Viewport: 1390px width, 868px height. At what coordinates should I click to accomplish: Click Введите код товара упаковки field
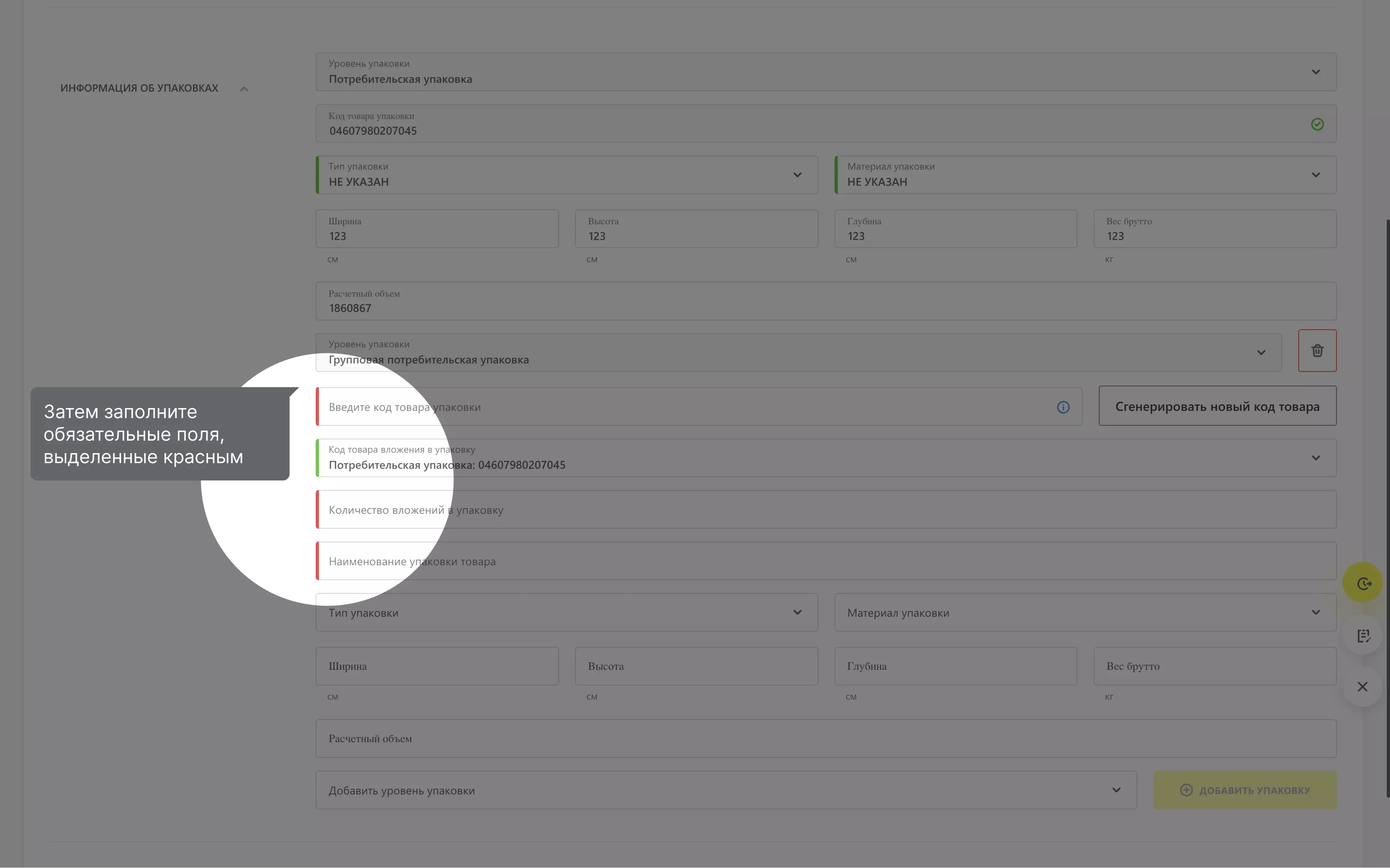[x=699, y=406]
